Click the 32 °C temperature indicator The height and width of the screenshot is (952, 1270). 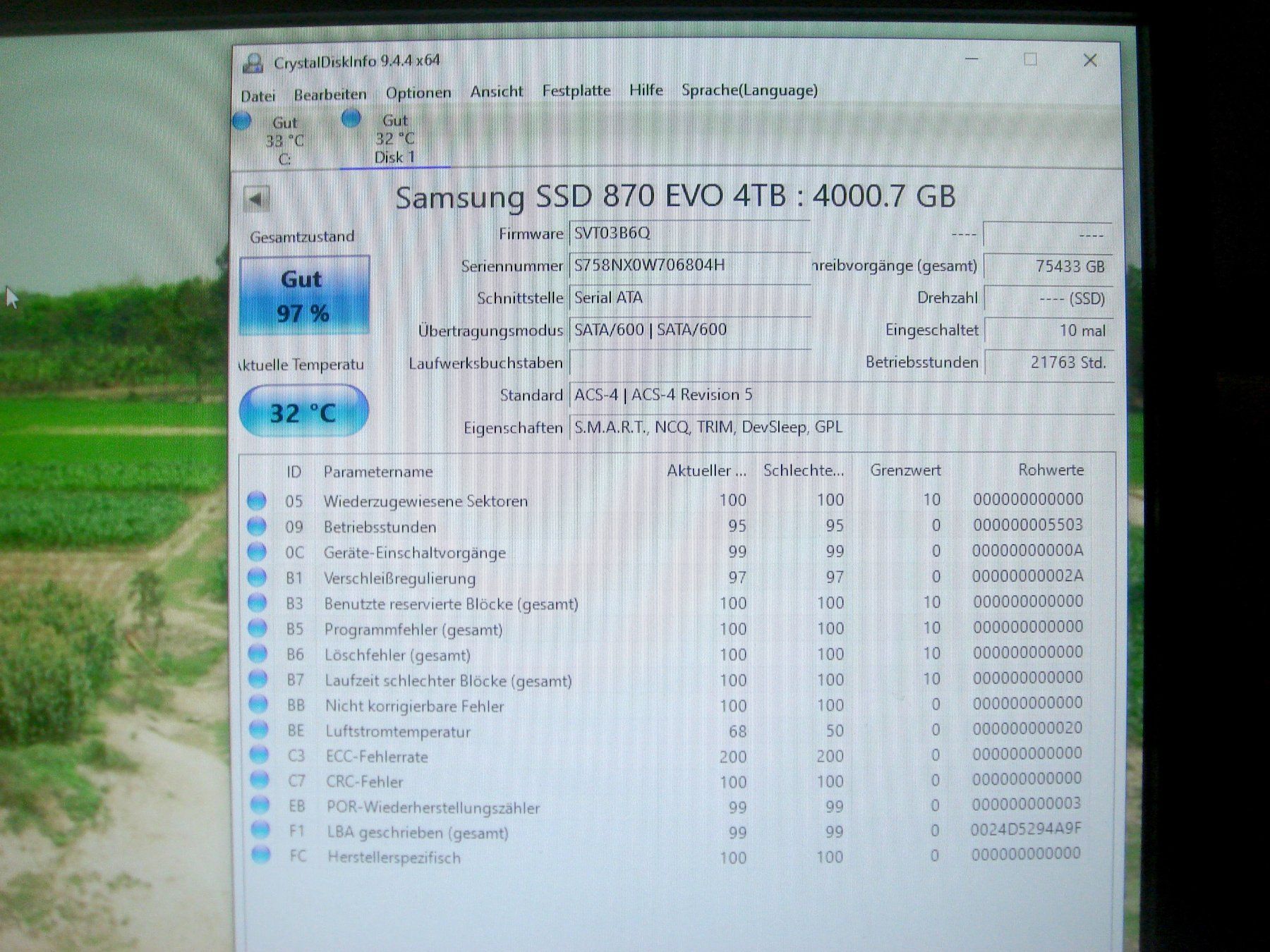[x=304, y=412]
